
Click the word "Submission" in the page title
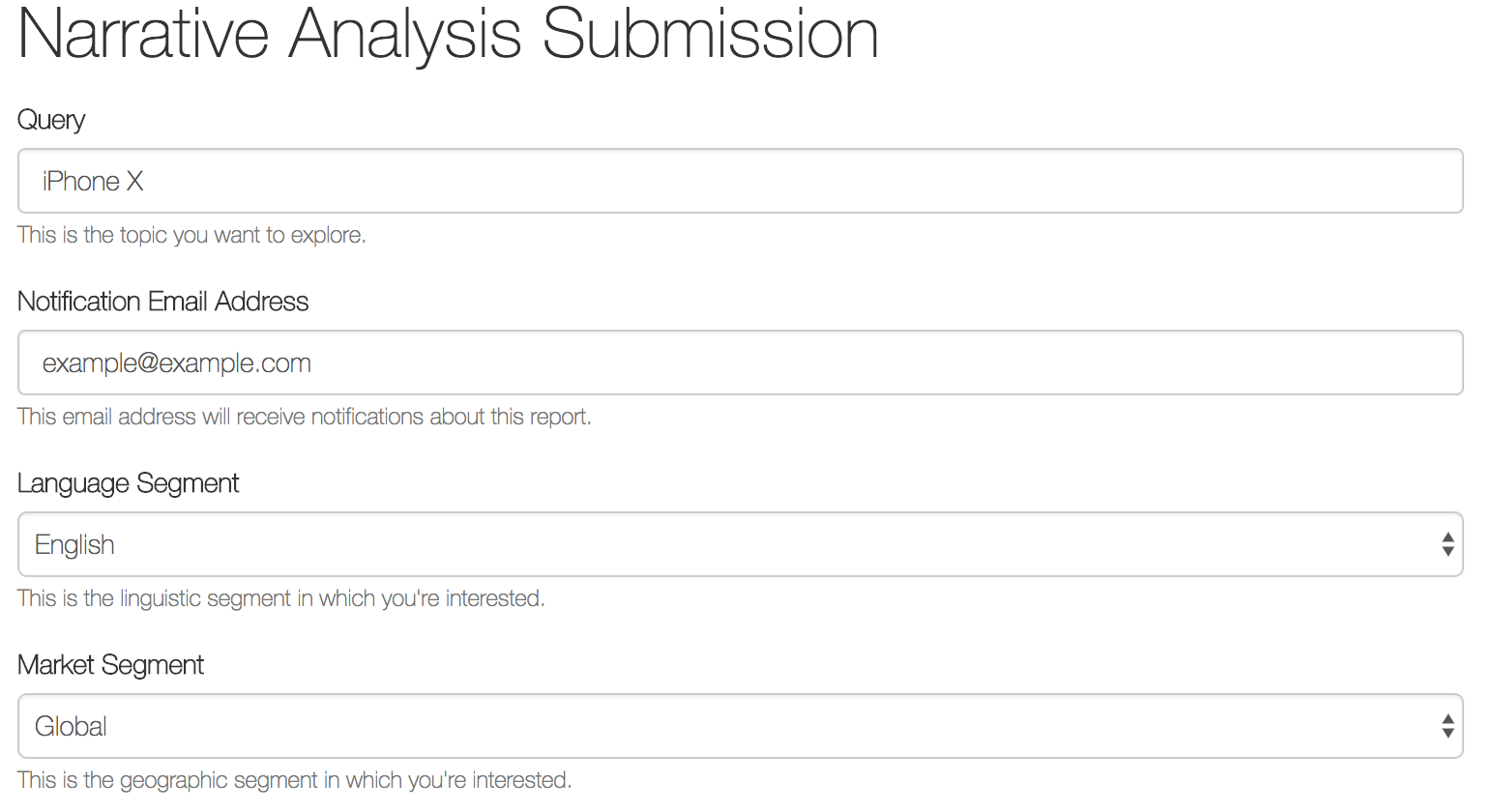click(710, 35)
